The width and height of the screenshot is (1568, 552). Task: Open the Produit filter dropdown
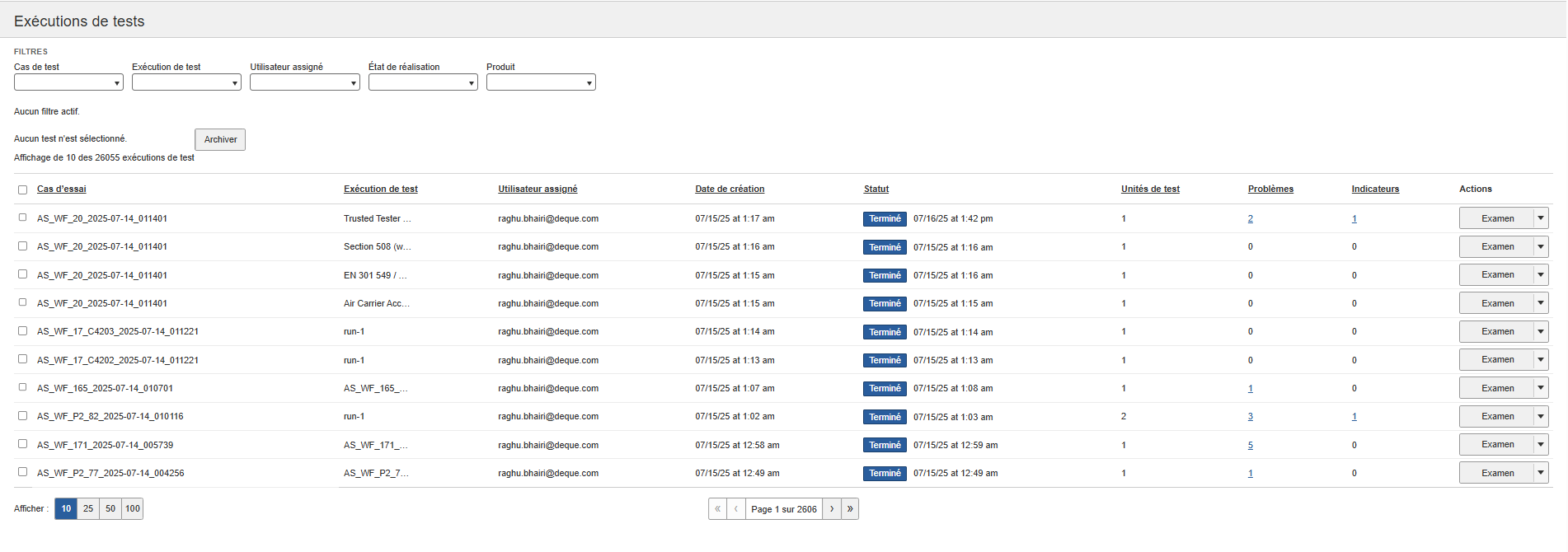(x=541, y=82)
